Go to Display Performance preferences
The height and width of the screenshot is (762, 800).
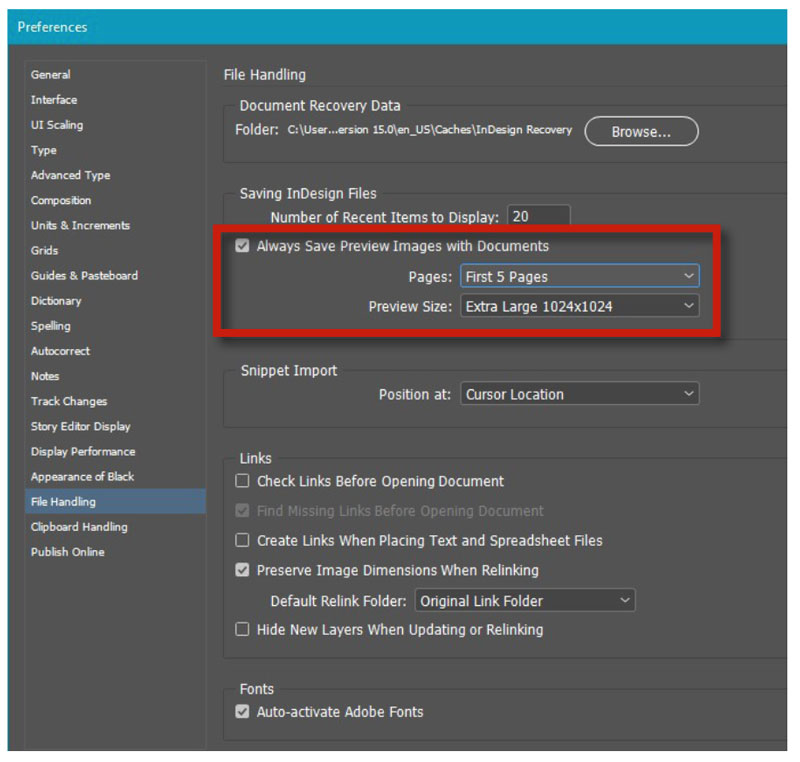click(83, 451)
